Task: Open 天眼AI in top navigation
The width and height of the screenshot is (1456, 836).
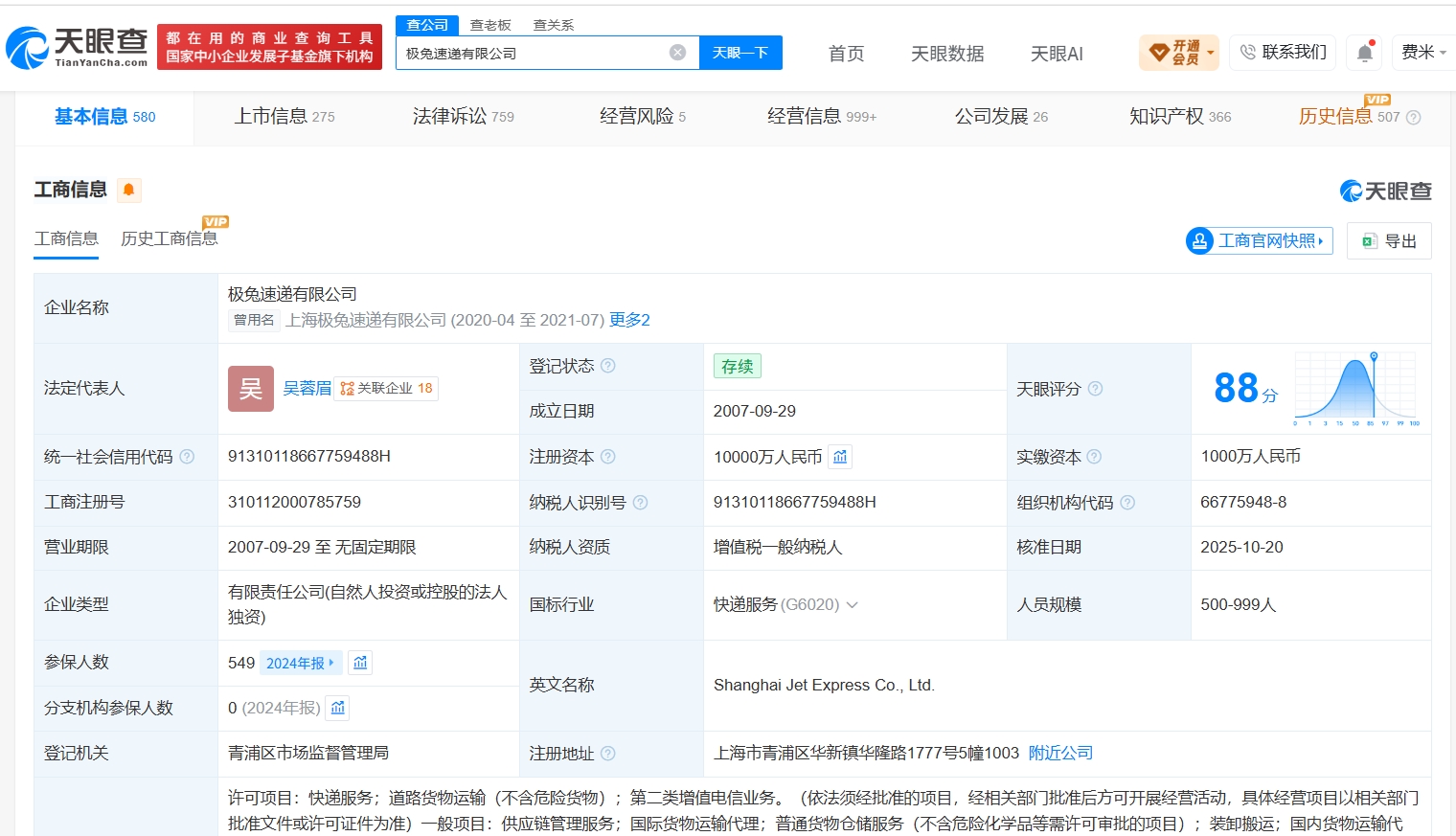Action: point(1057,54)
